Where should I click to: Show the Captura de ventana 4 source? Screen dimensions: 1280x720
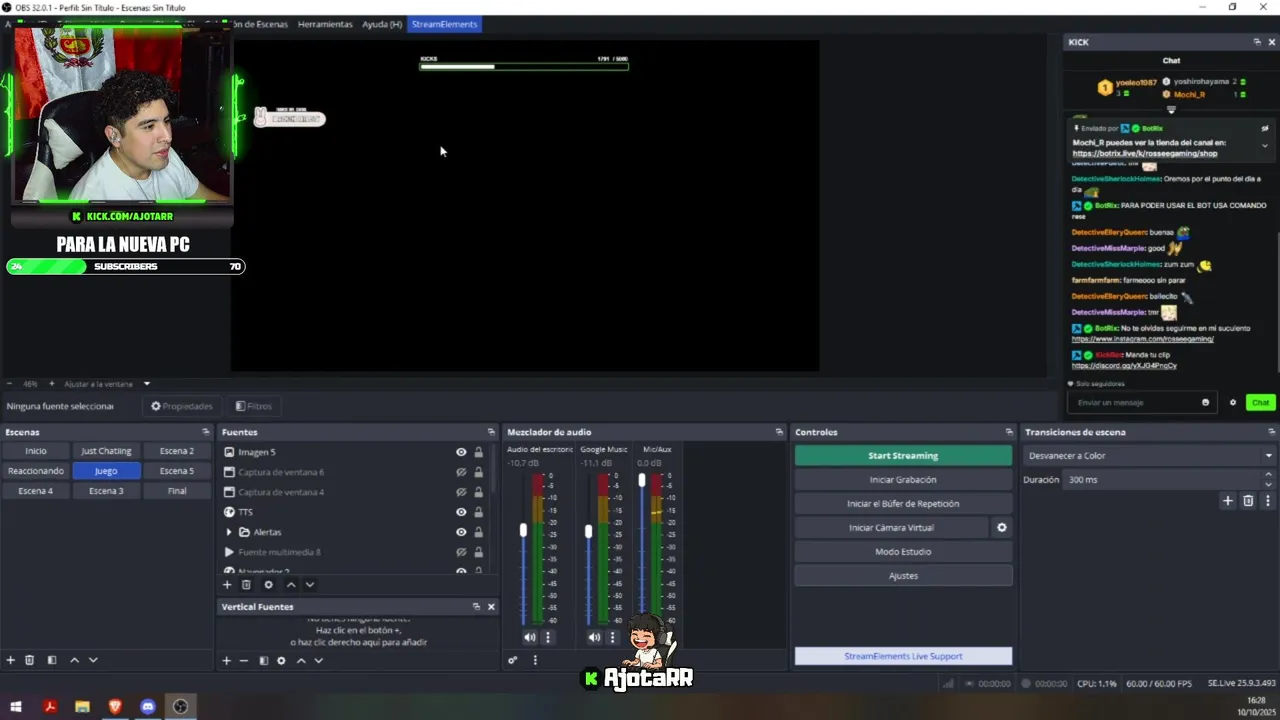point(461,492)
